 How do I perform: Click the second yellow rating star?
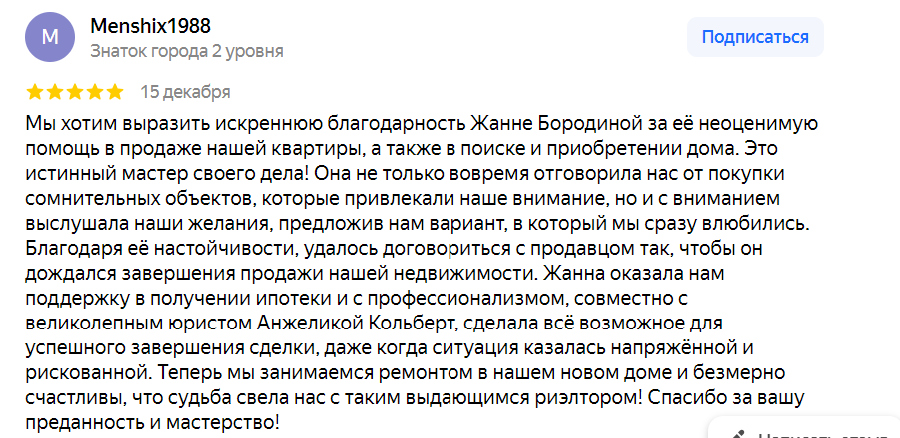click(x=55, y=92)
